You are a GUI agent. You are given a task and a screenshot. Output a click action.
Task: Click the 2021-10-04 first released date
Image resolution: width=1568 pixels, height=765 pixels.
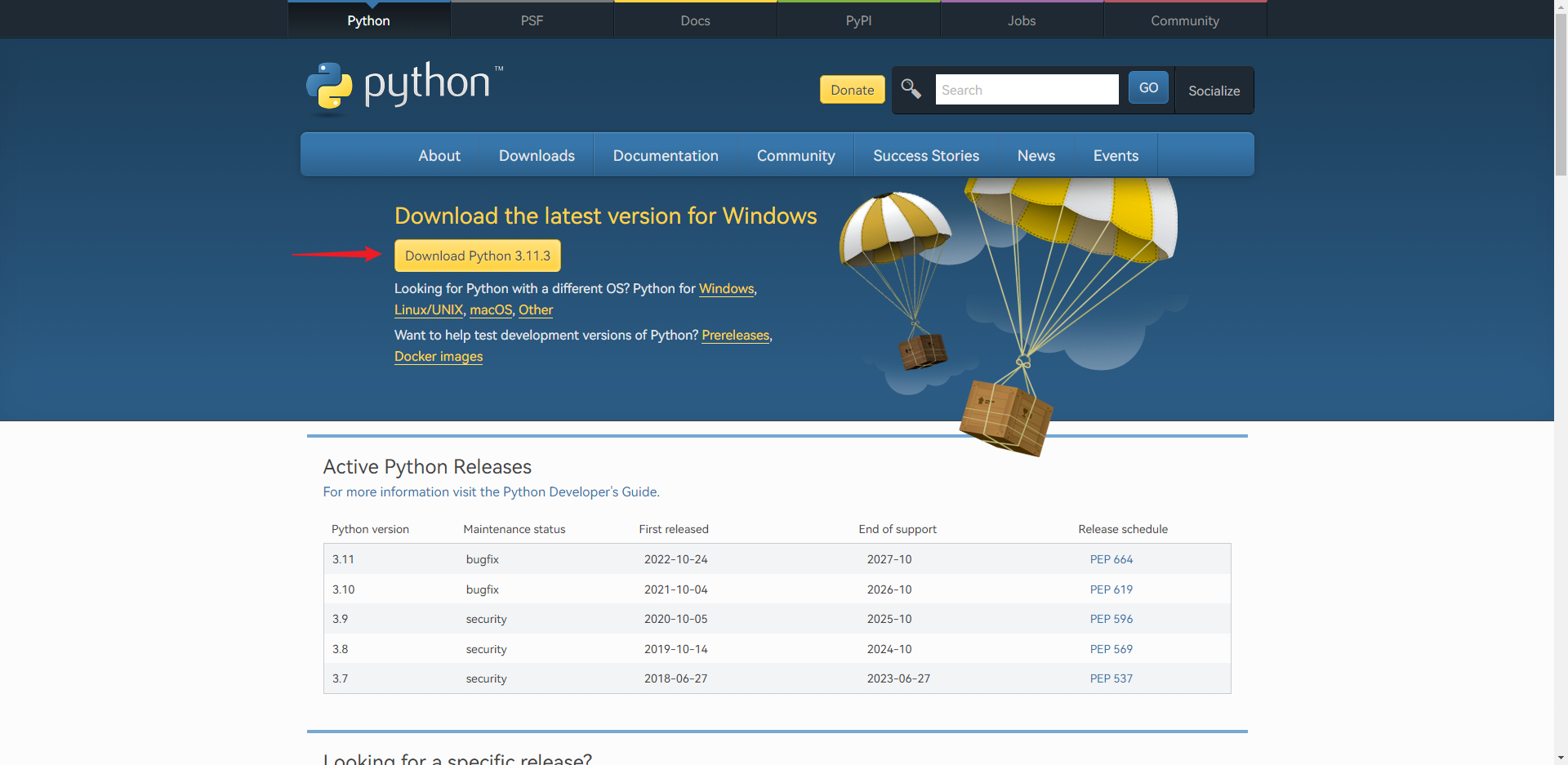tap(675, 589)
